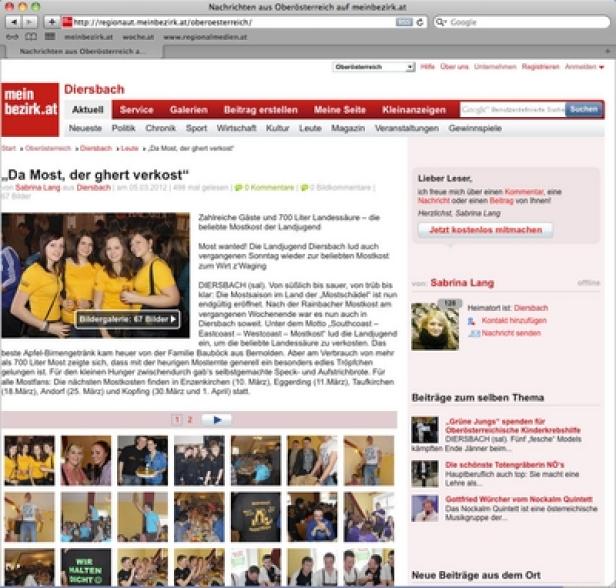Go back using the browser back arrow
The image size is (616, 588).
point(14,22)
